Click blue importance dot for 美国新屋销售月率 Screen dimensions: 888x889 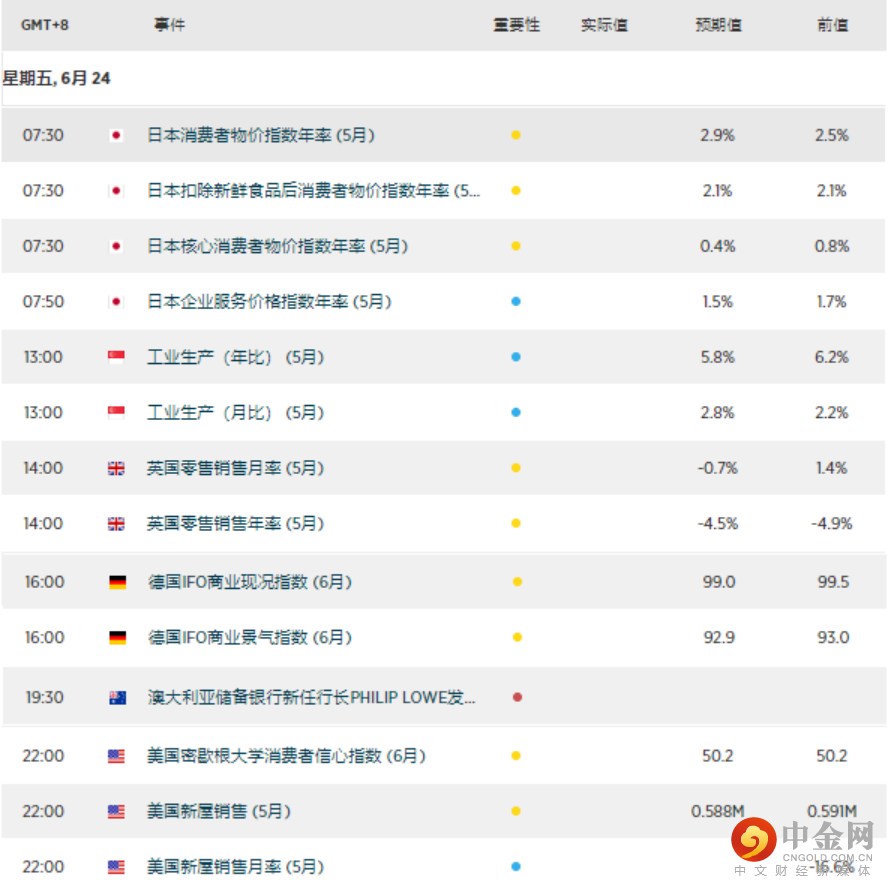click(516, 866)
